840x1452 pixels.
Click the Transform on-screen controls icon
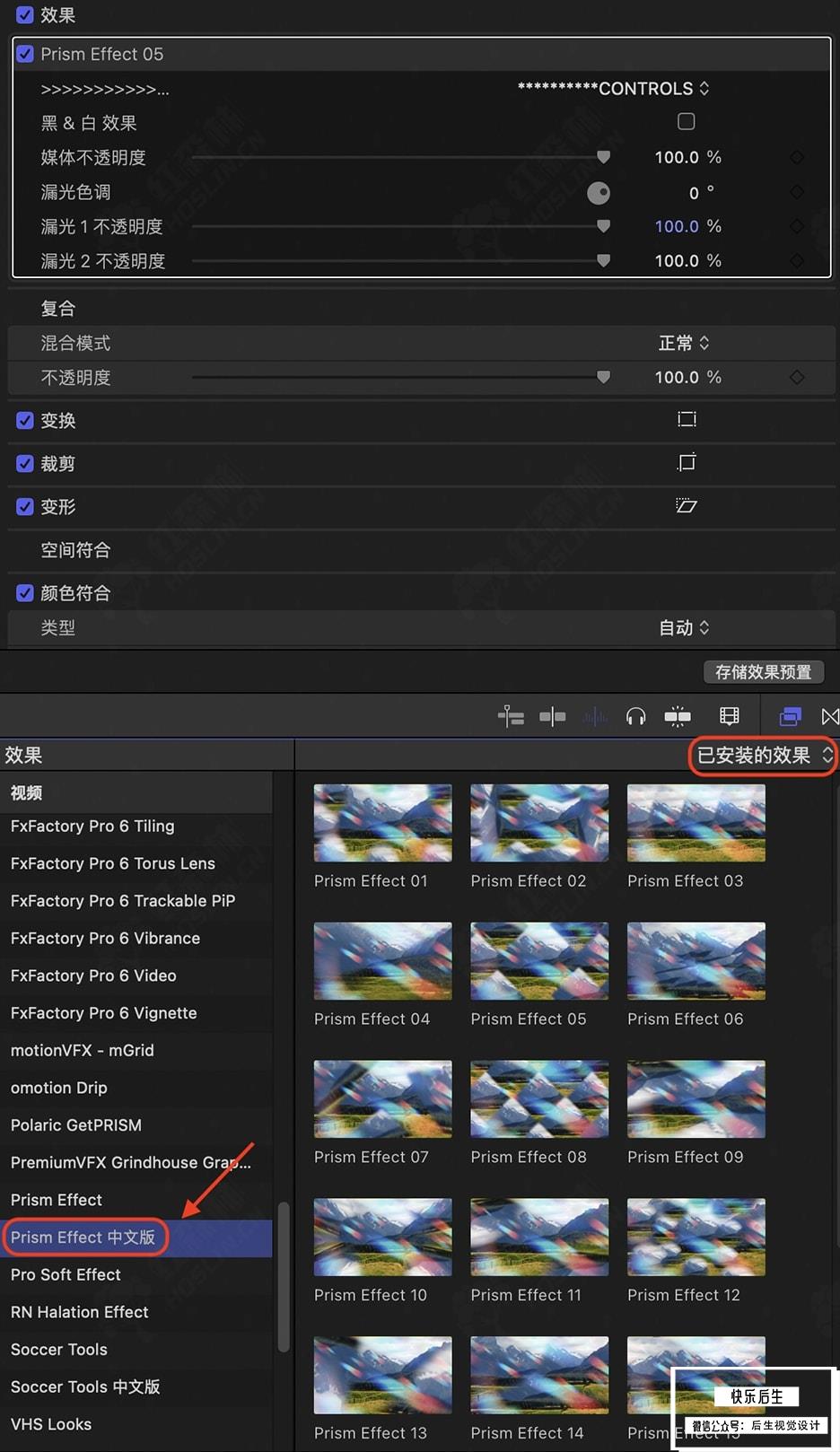coord(687,420)
